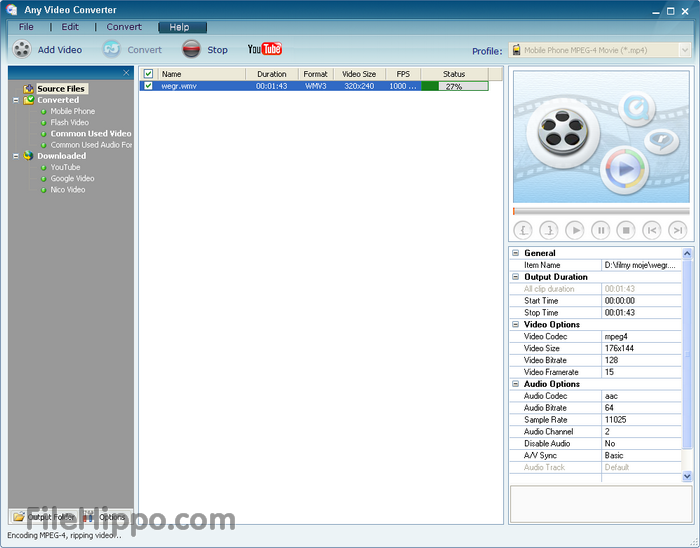Click the Add Video label
The width and height of the screenshot is (700, 548).
click(x=60, y=50)
